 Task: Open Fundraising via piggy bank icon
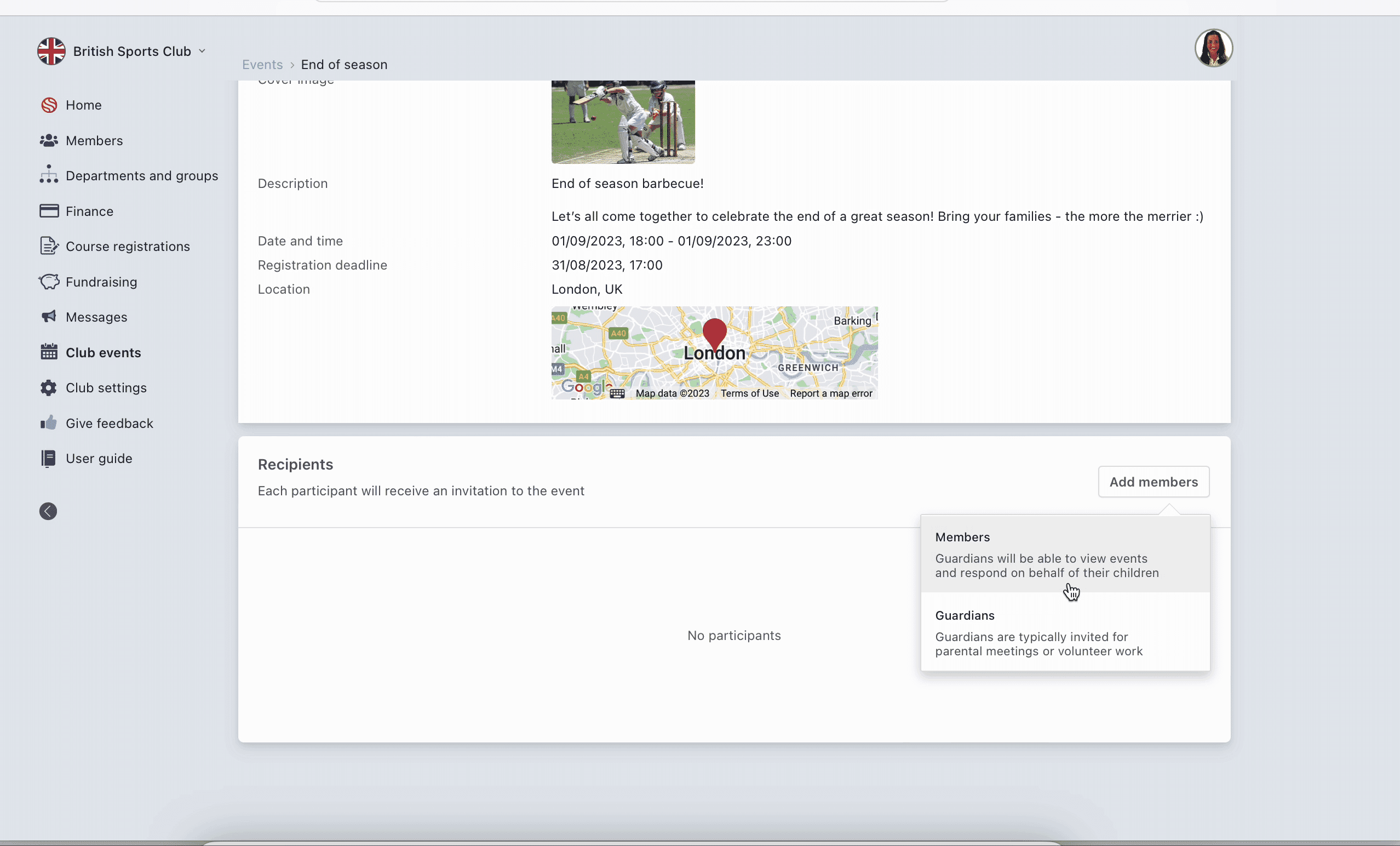[x=49, y=282]
